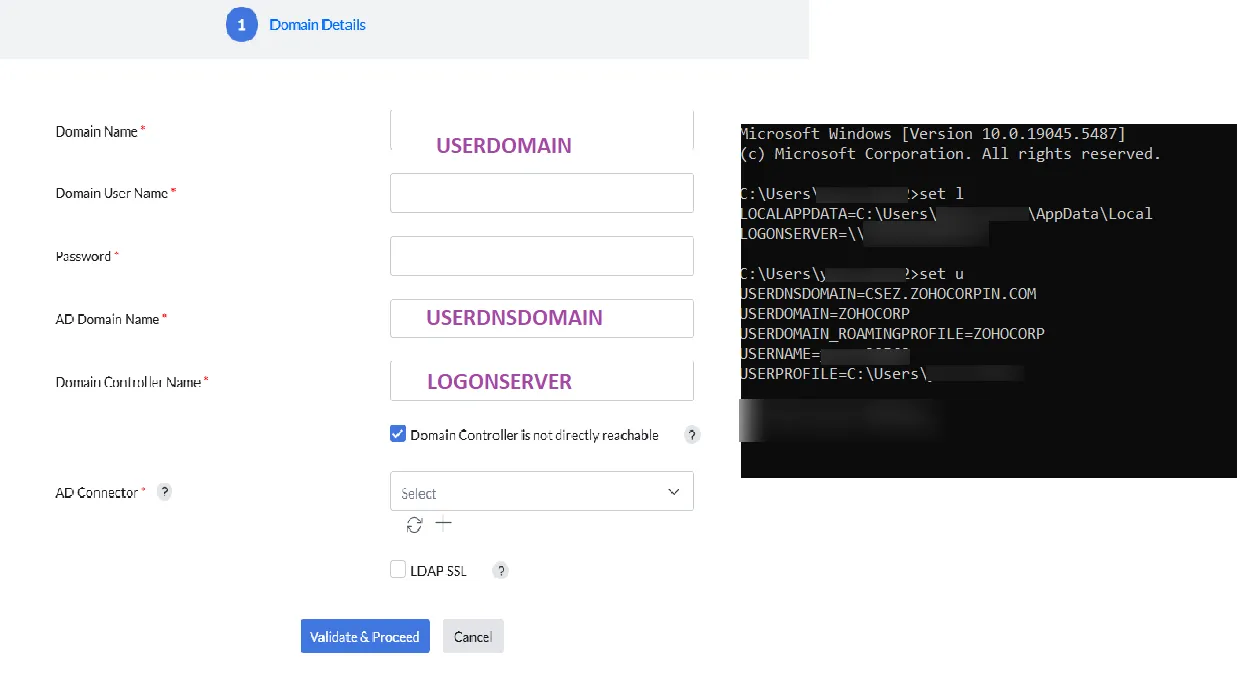Focus the Domain Controller Name input field
The height and width of the screenshot is (681, 1260).
(x=542, y=381)
